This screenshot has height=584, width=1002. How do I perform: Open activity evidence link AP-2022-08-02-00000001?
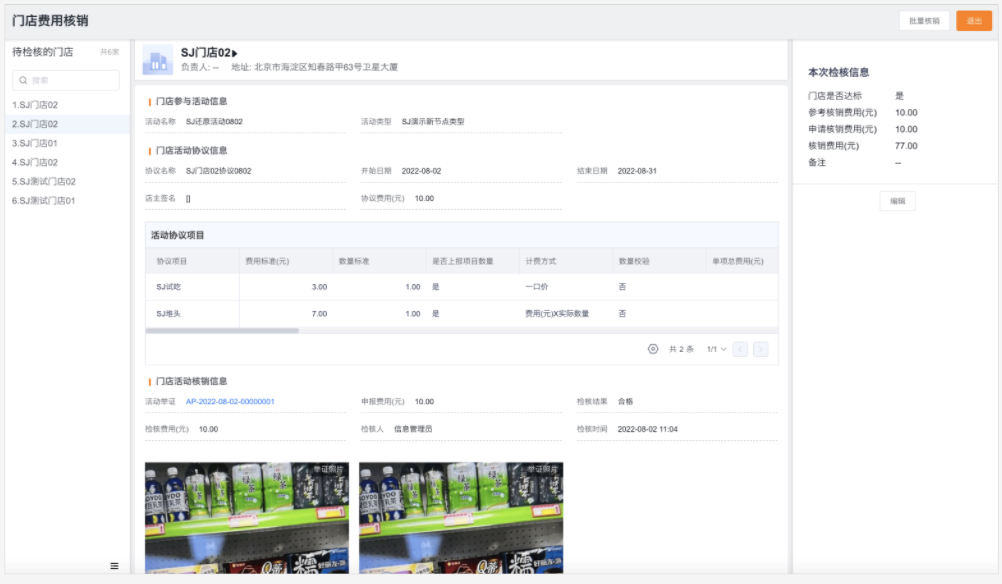[x=230, y=402]
